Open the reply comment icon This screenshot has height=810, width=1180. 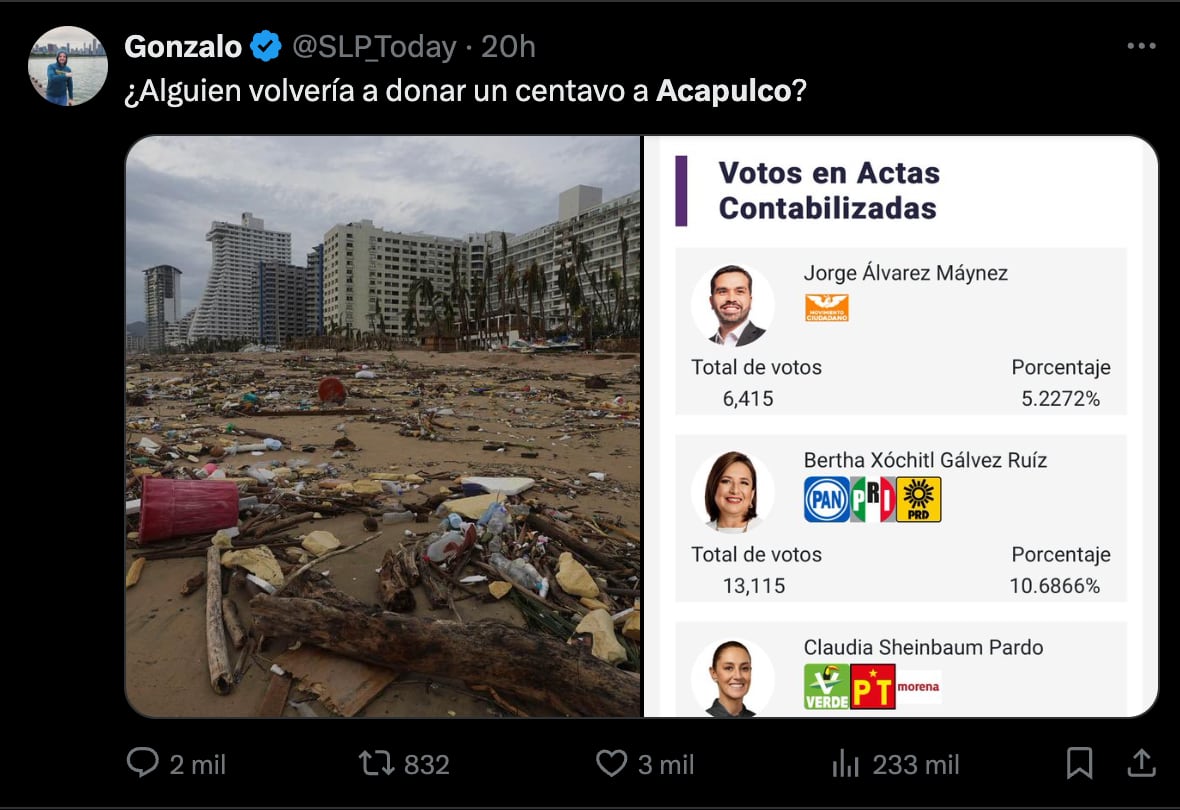142,763
